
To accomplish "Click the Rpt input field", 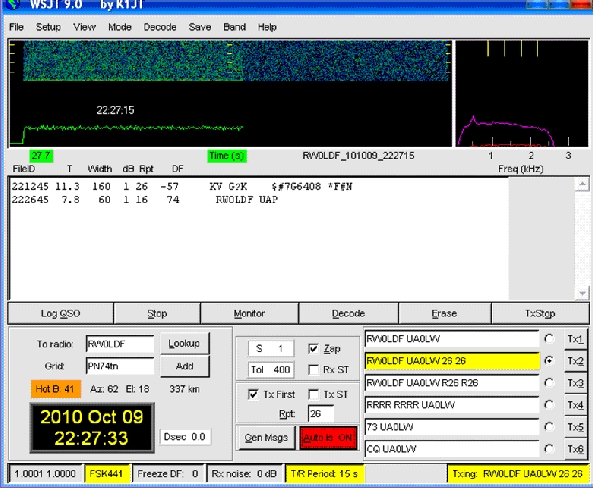I will click(x=321, y=413).
